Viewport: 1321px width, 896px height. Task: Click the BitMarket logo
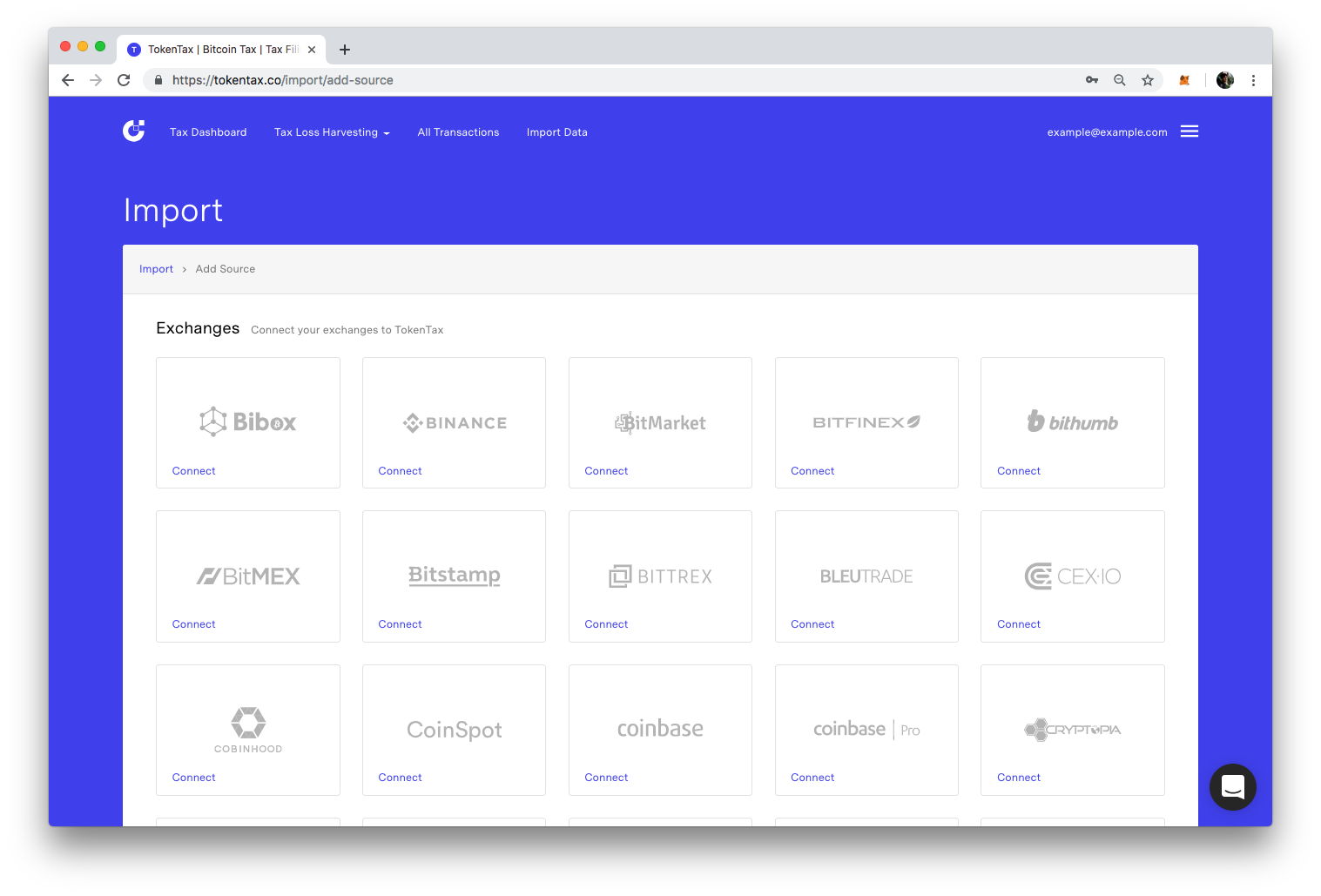click(660, 423)
